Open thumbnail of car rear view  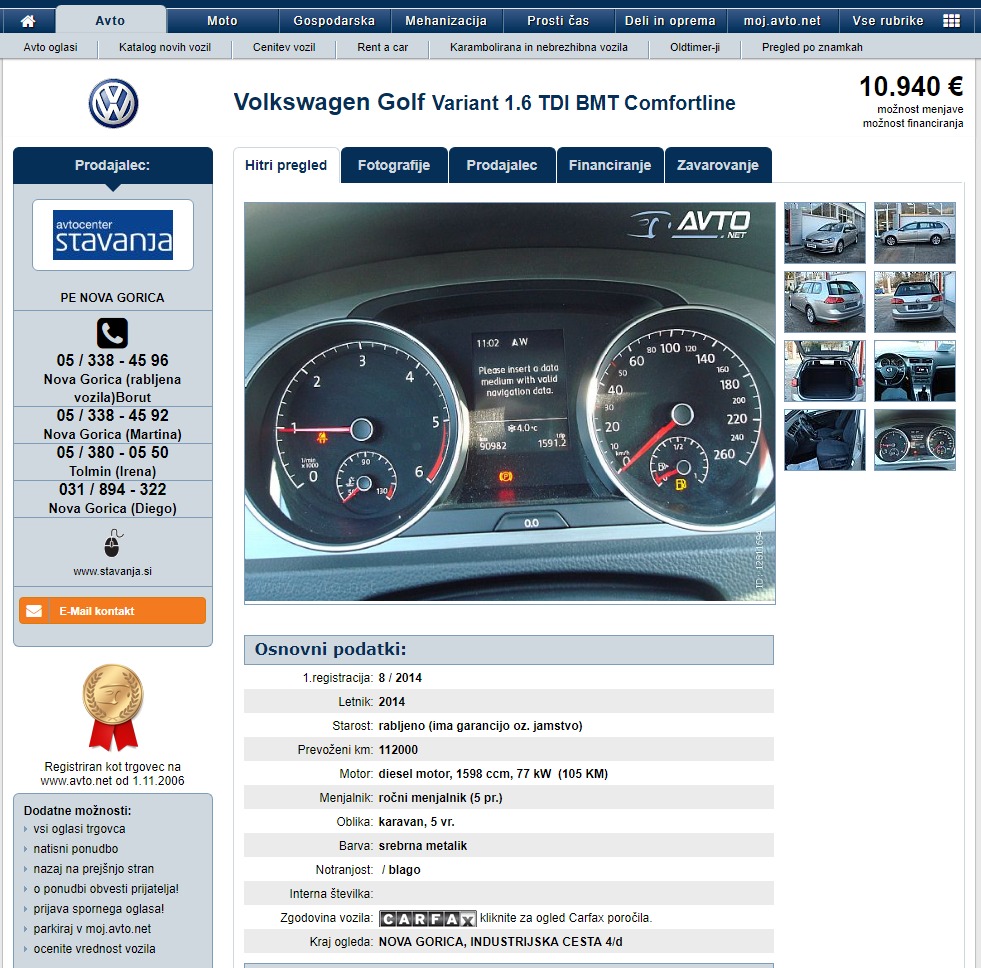point(915,302)
